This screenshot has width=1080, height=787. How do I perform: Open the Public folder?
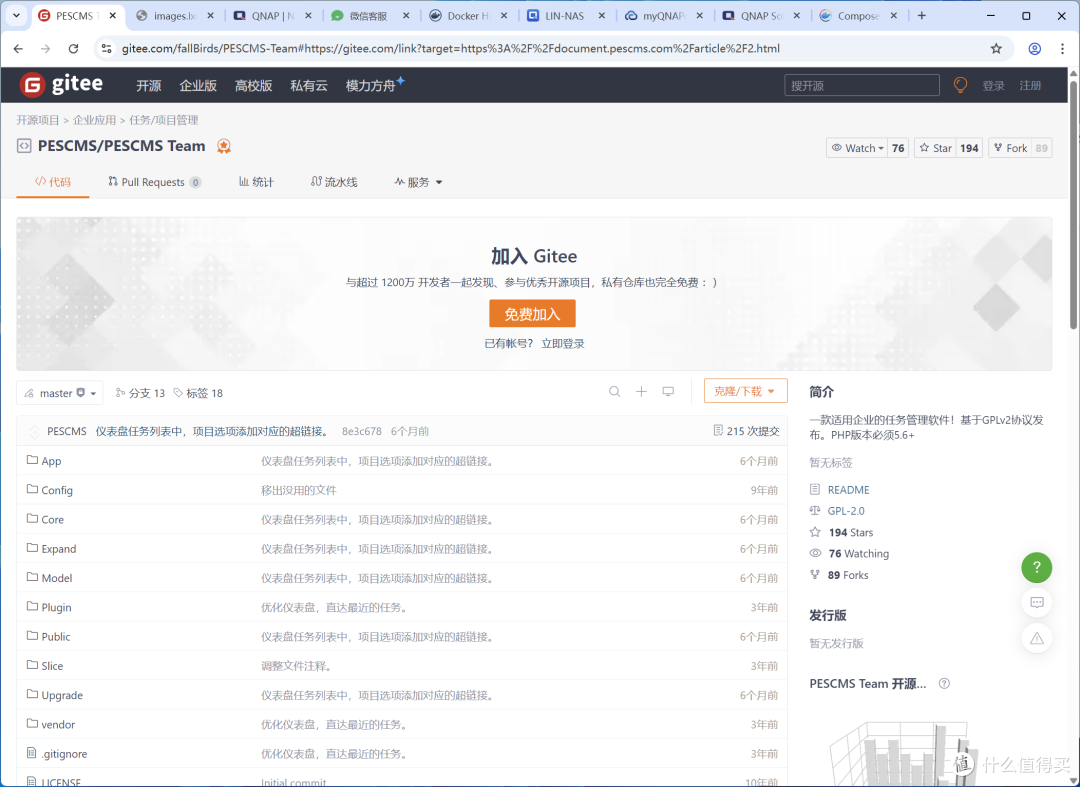click(56, 637)
